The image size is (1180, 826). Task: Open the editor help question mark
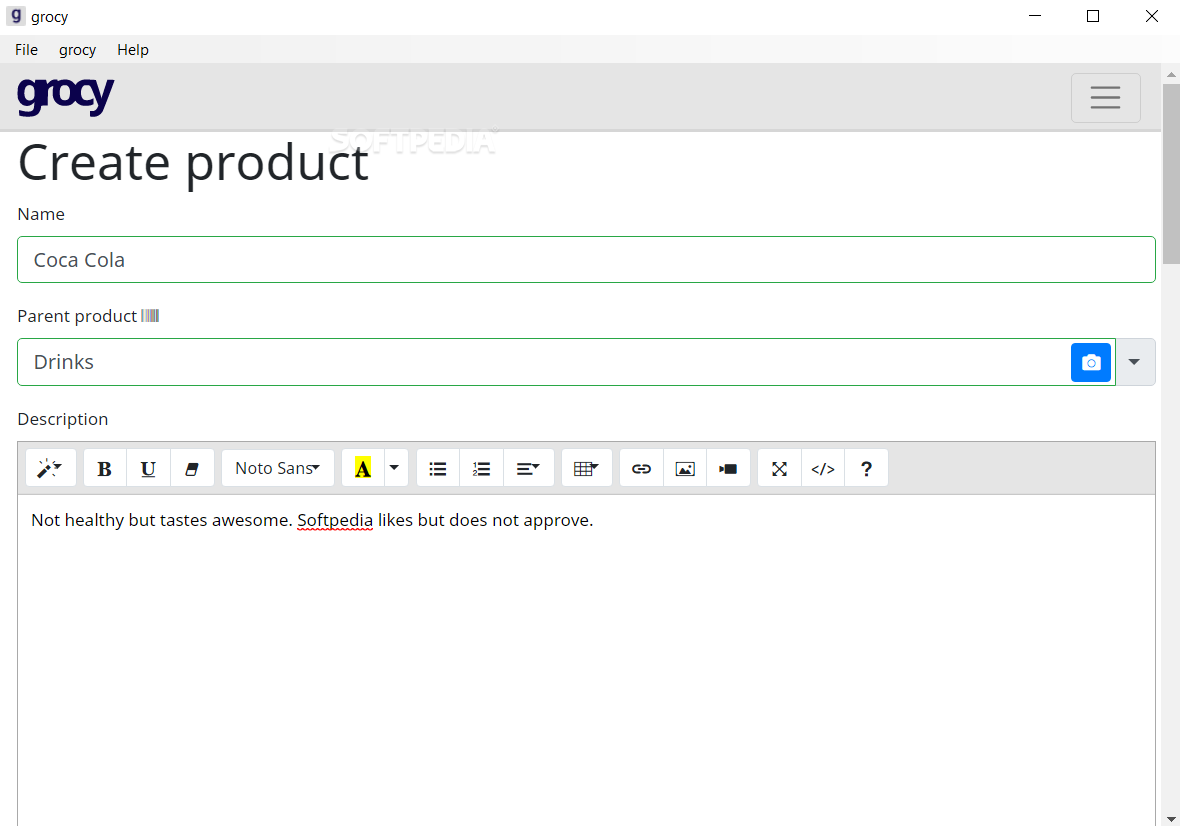[866, 468]
